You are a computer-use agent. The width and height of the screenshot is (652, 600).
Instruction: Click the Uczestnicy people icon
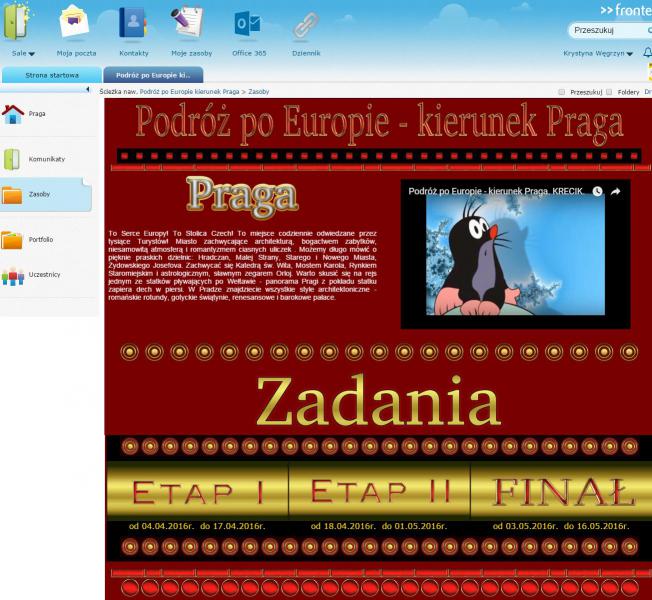tap(13, 276)
